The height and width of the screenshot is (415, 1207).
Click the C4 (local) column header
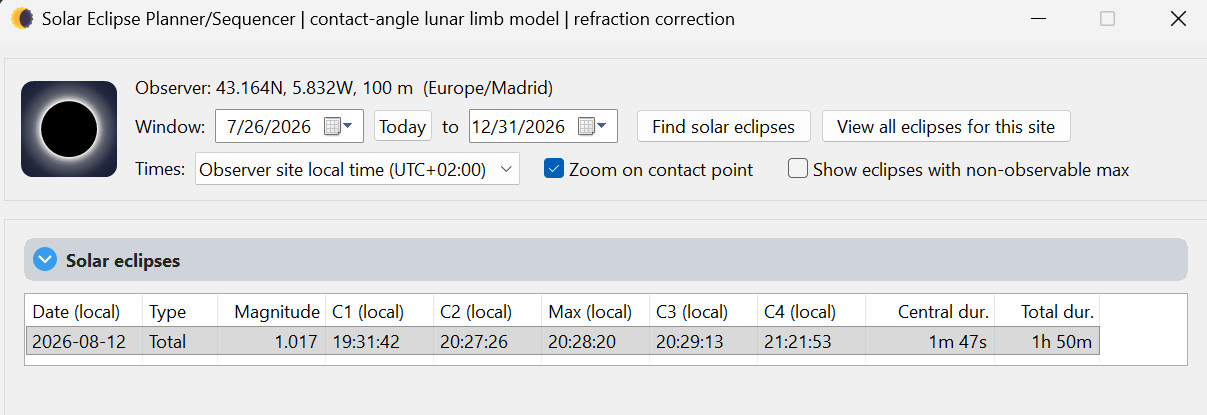click(x=811, y=312)
